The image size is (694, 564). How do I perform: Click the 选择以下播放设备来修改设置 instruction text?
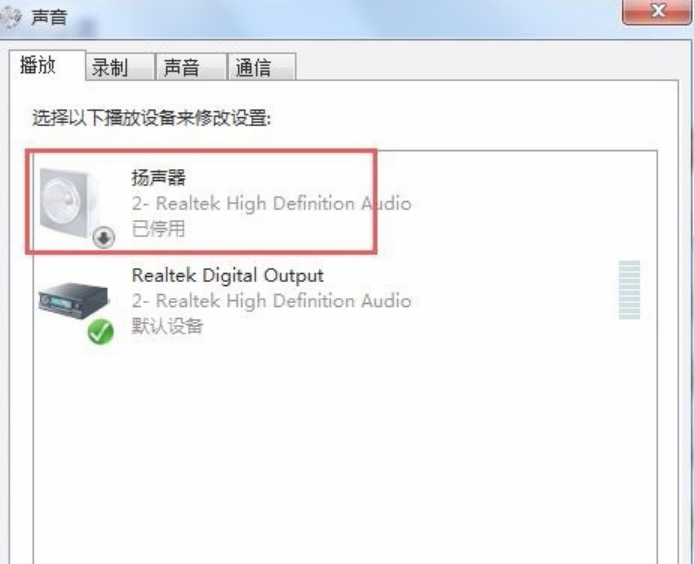(x=151, y=118)
